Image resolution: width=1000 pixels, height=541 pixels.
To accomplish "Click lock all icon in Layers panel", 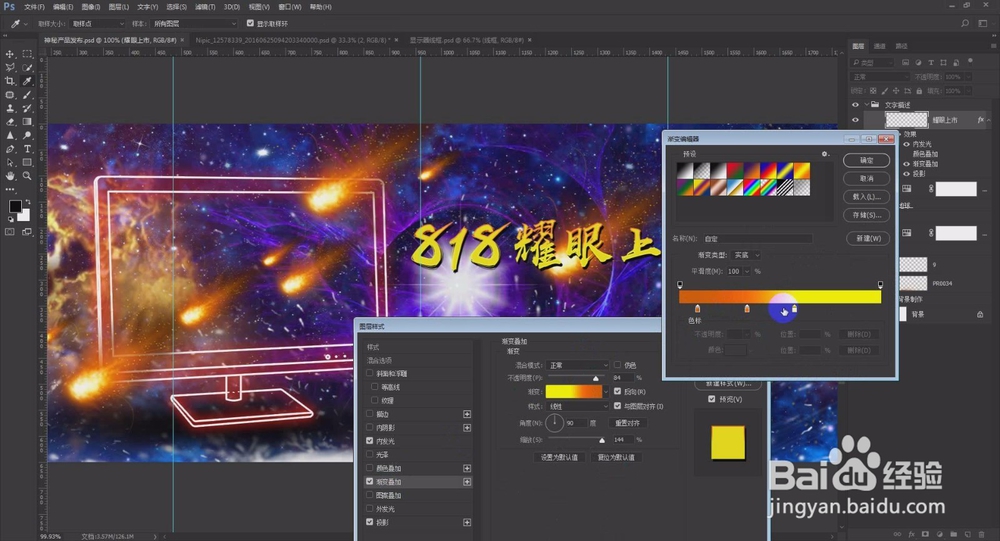I will coord(919,91).
